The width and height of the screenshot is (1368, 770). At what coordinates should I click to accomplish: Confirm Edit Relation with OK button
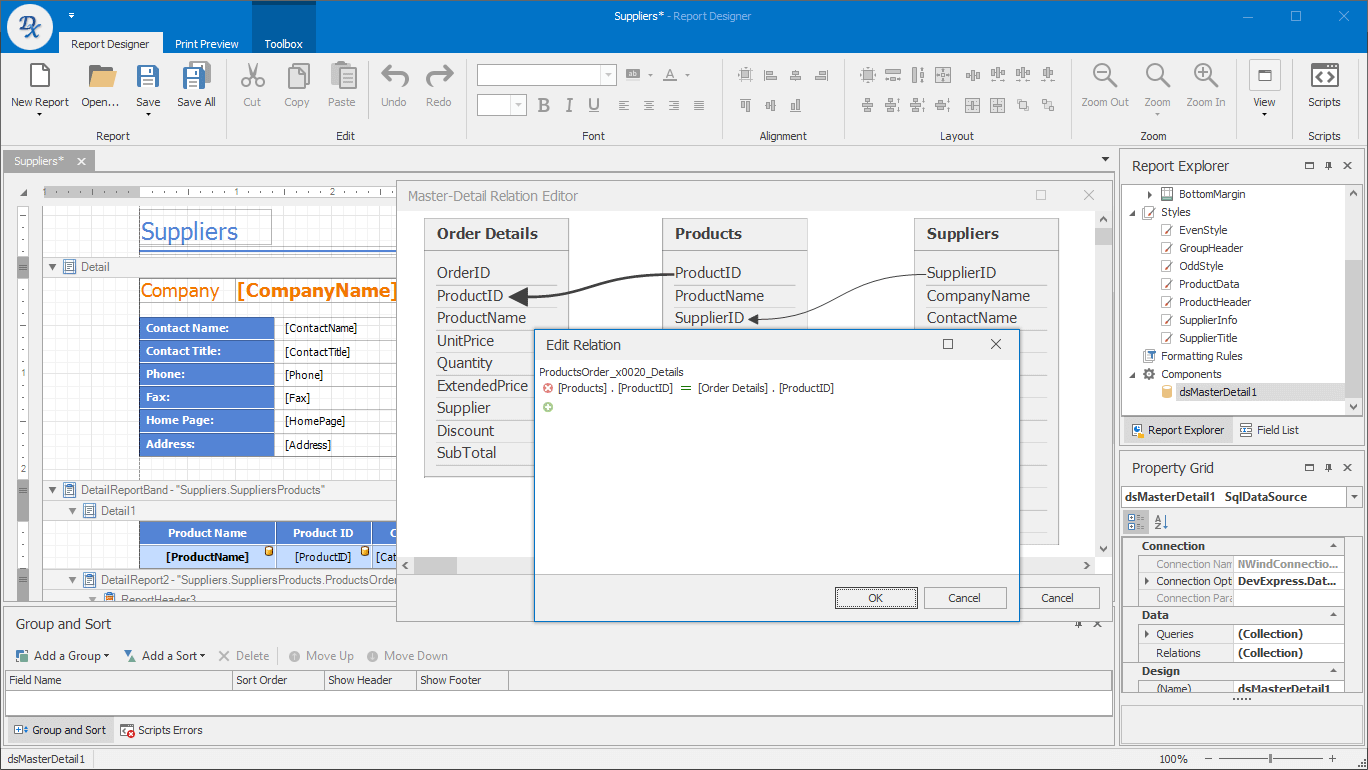click(876, 598)
